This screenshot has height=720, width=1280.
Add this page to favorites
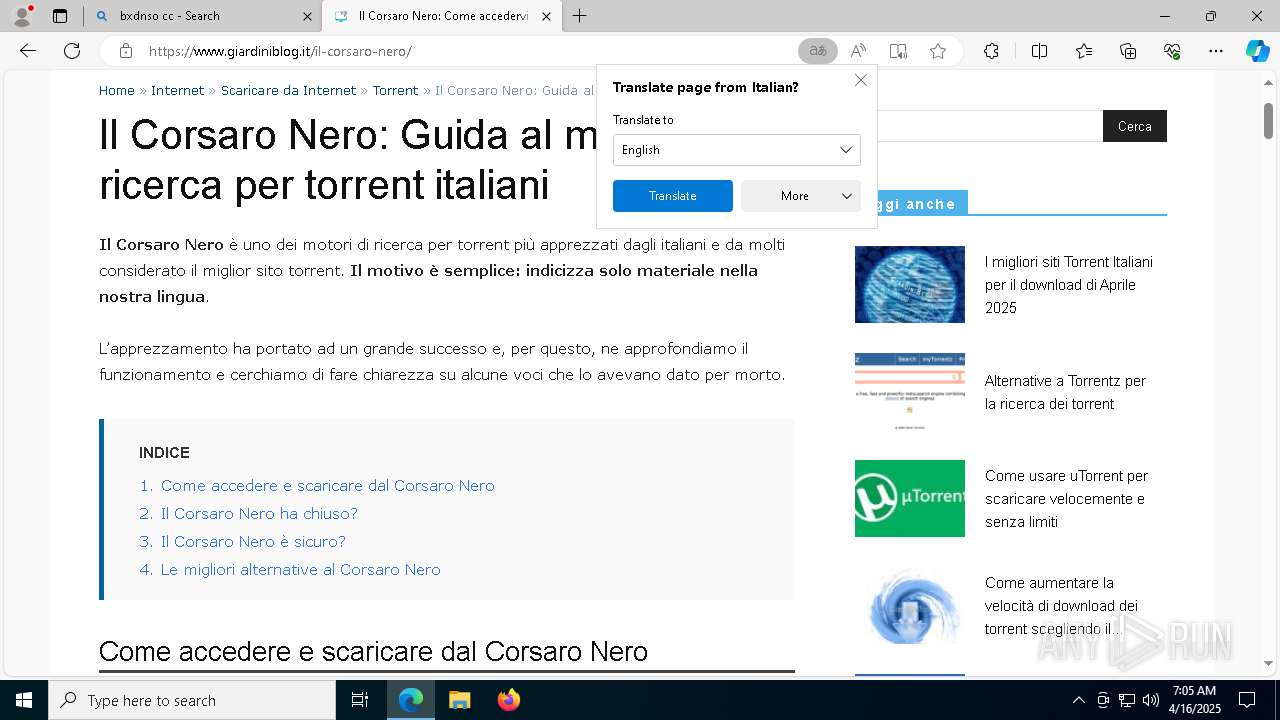click(938, 51)
